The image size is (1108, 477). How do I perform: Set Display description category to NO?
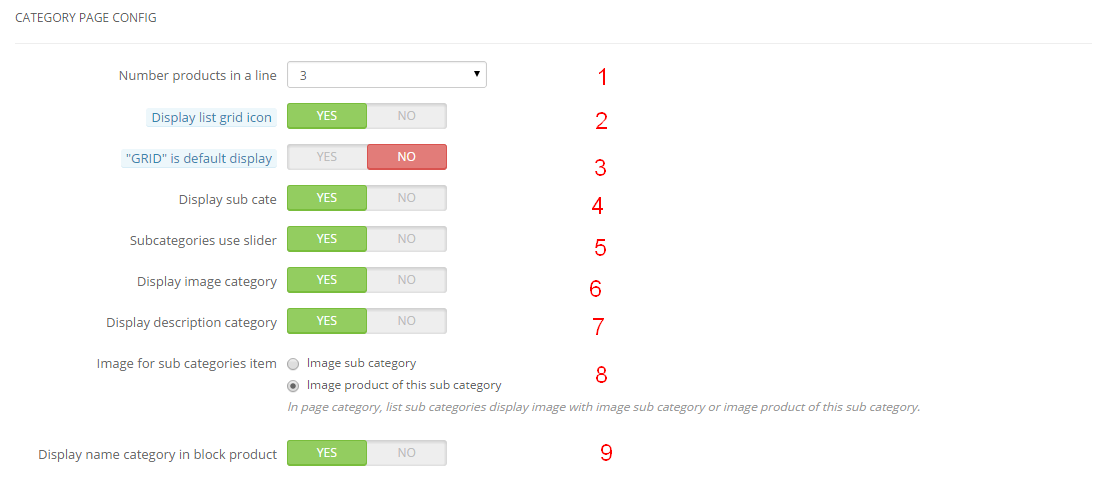(x=406, y=321)
